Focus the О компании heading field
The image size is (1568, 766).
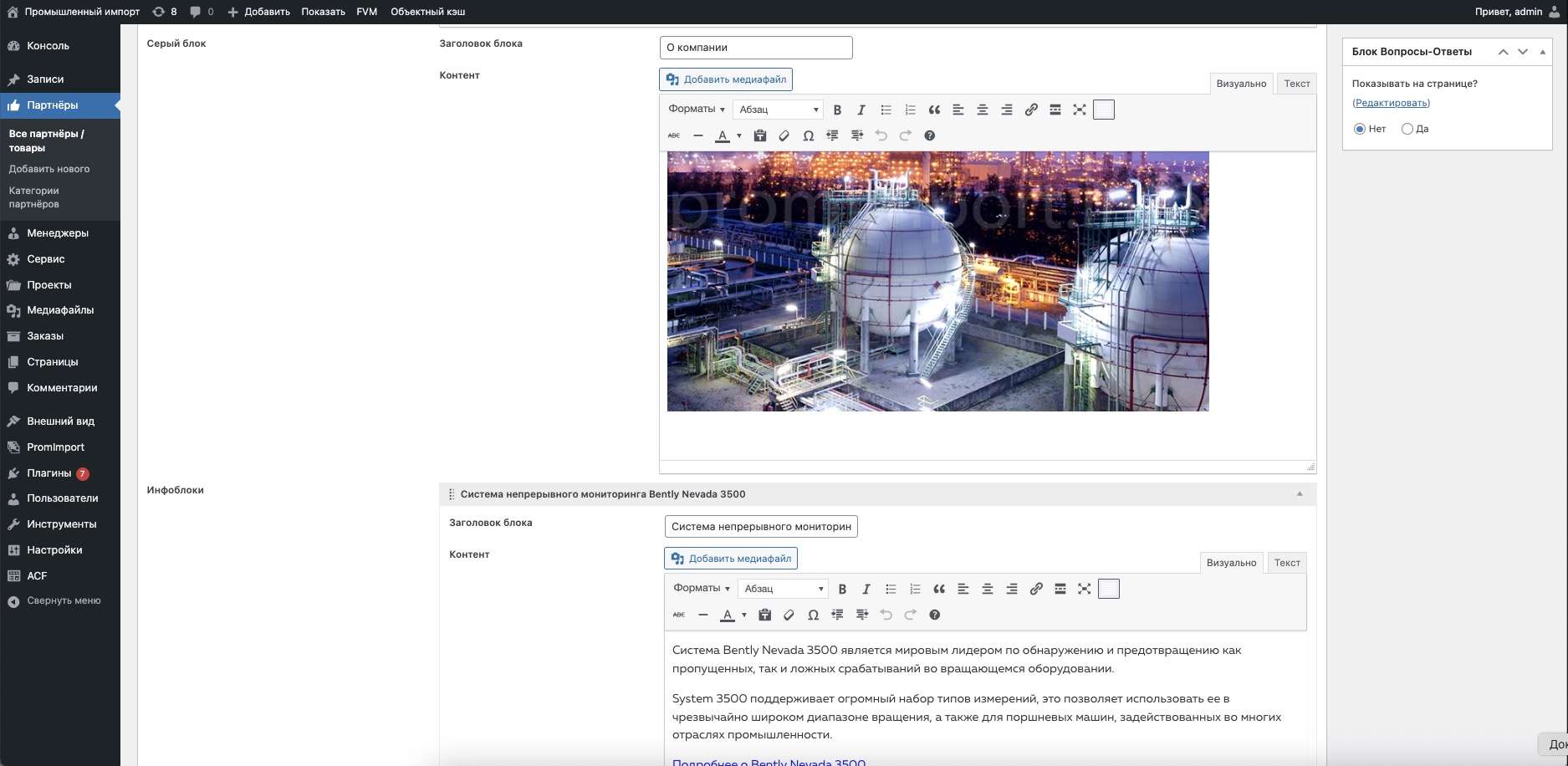[756, 48]
